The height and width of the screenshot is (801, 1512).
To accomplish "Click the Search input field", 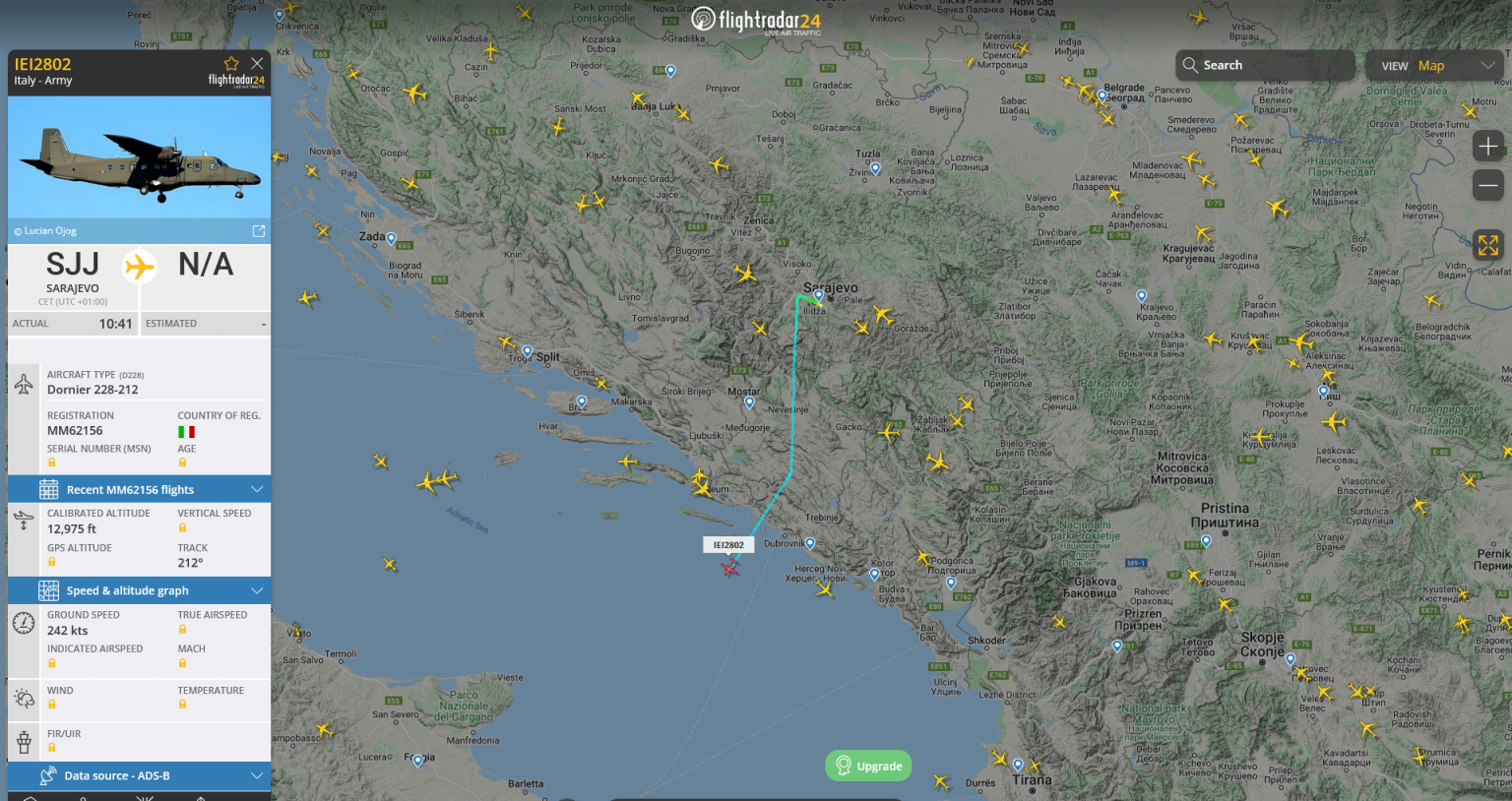I will click(1265, 66).
